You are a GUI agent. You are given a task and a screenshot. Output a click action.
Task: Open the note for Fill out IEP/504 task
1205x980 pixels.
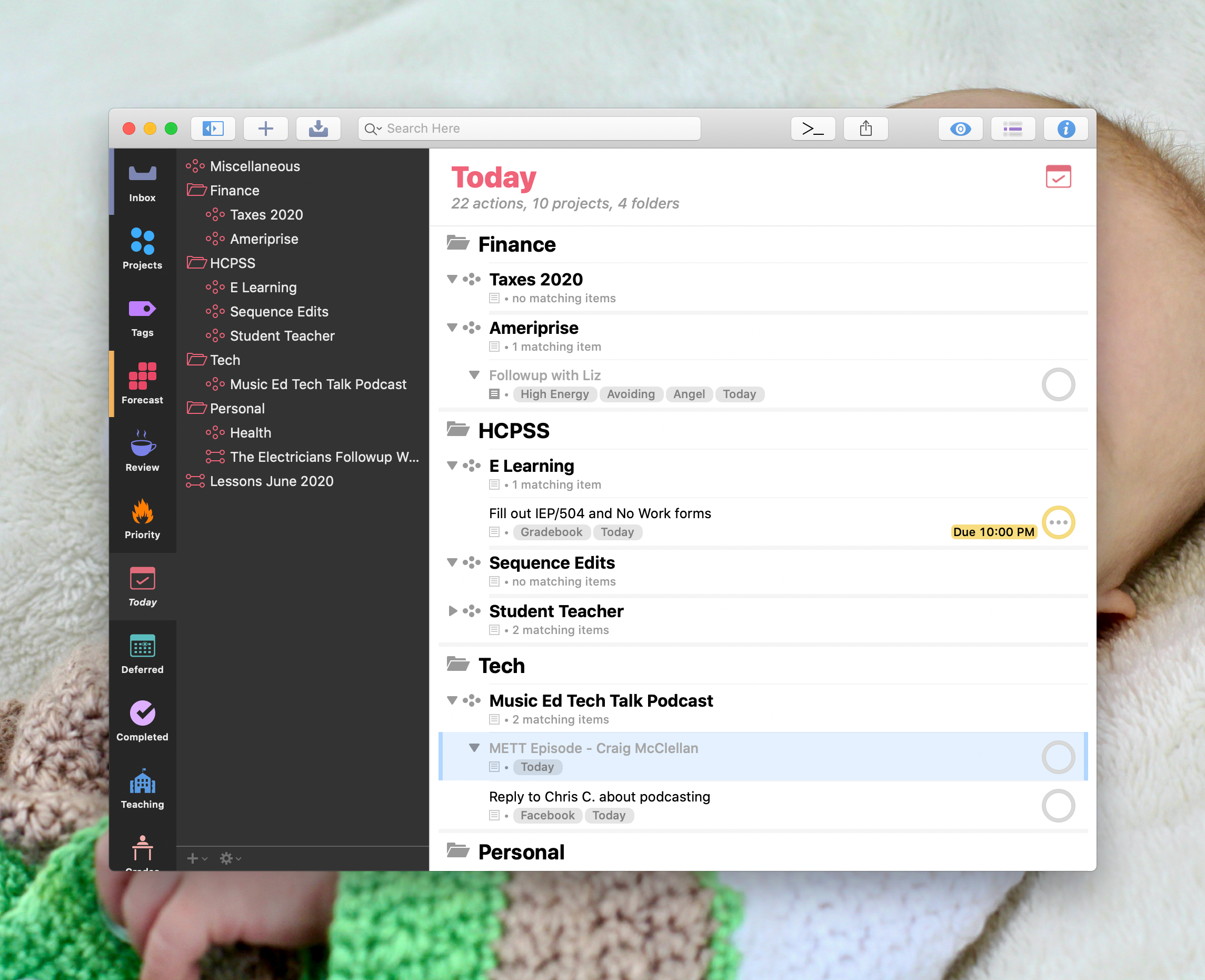(x=494, y=532)
